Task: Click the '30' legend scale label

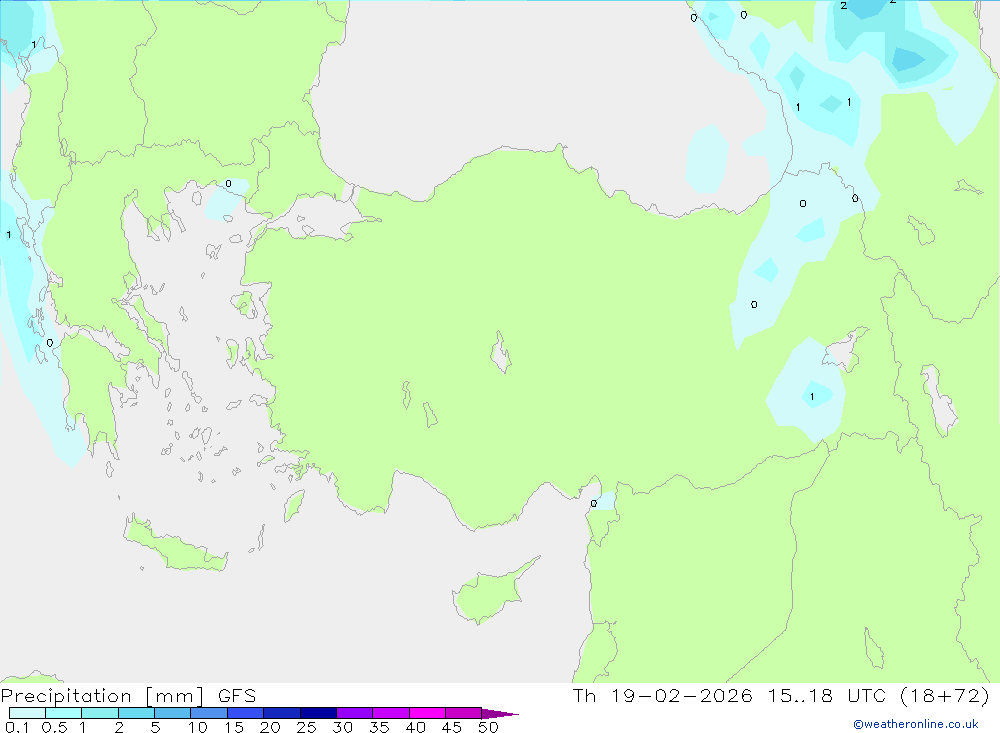Action: [x=342, y=727]
